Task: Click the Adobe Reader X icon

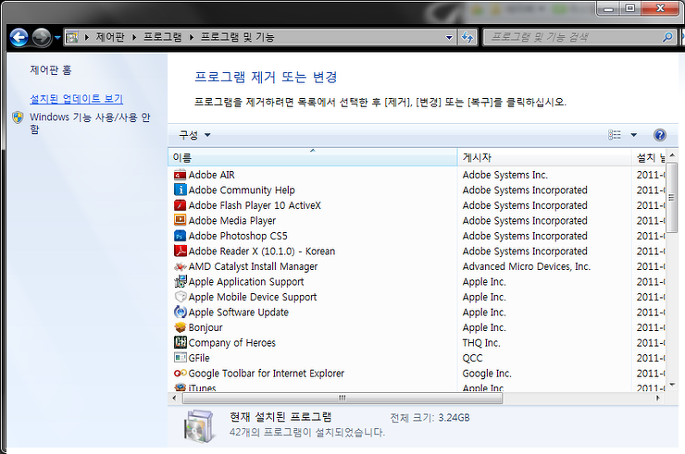Action: (180, 251)
